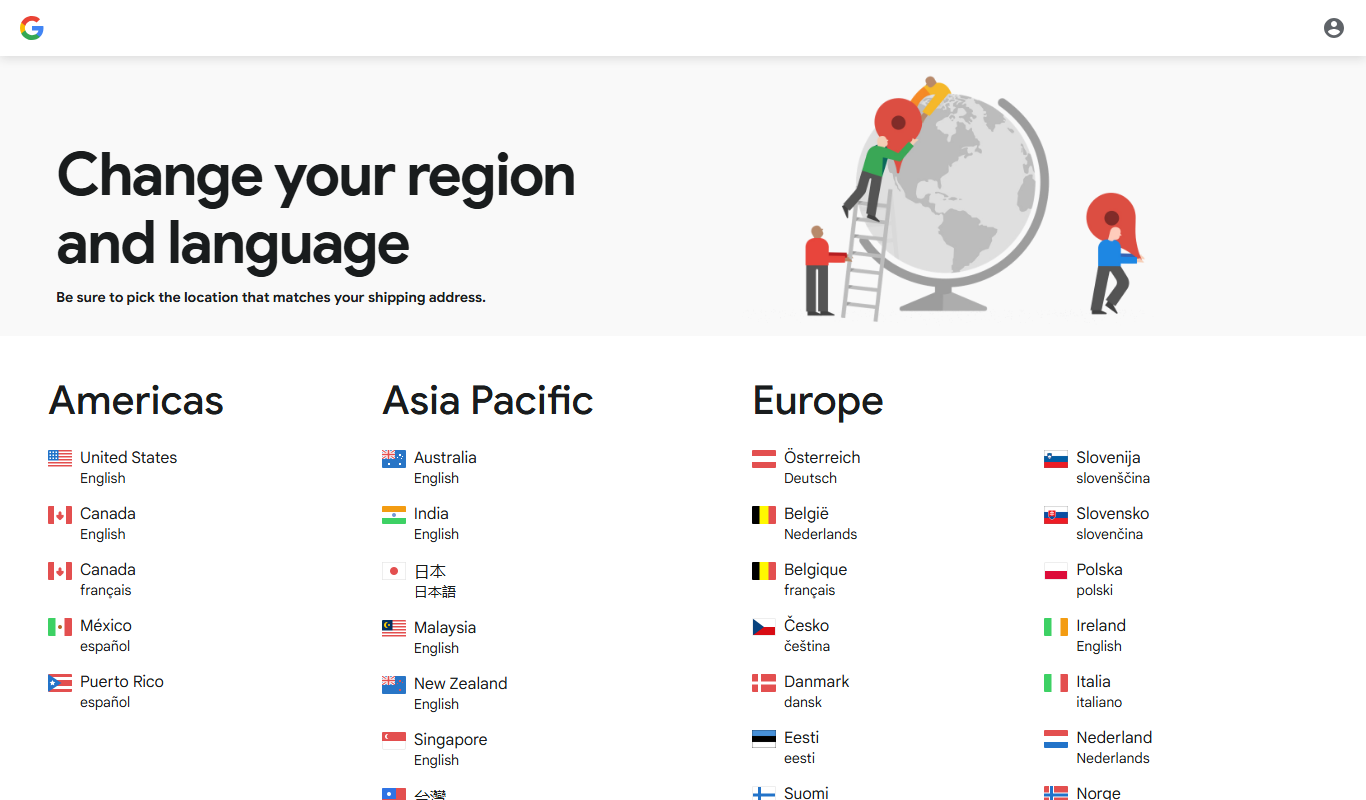Select Canada français region
The image size is (1366, 800).
coord(92,579)
